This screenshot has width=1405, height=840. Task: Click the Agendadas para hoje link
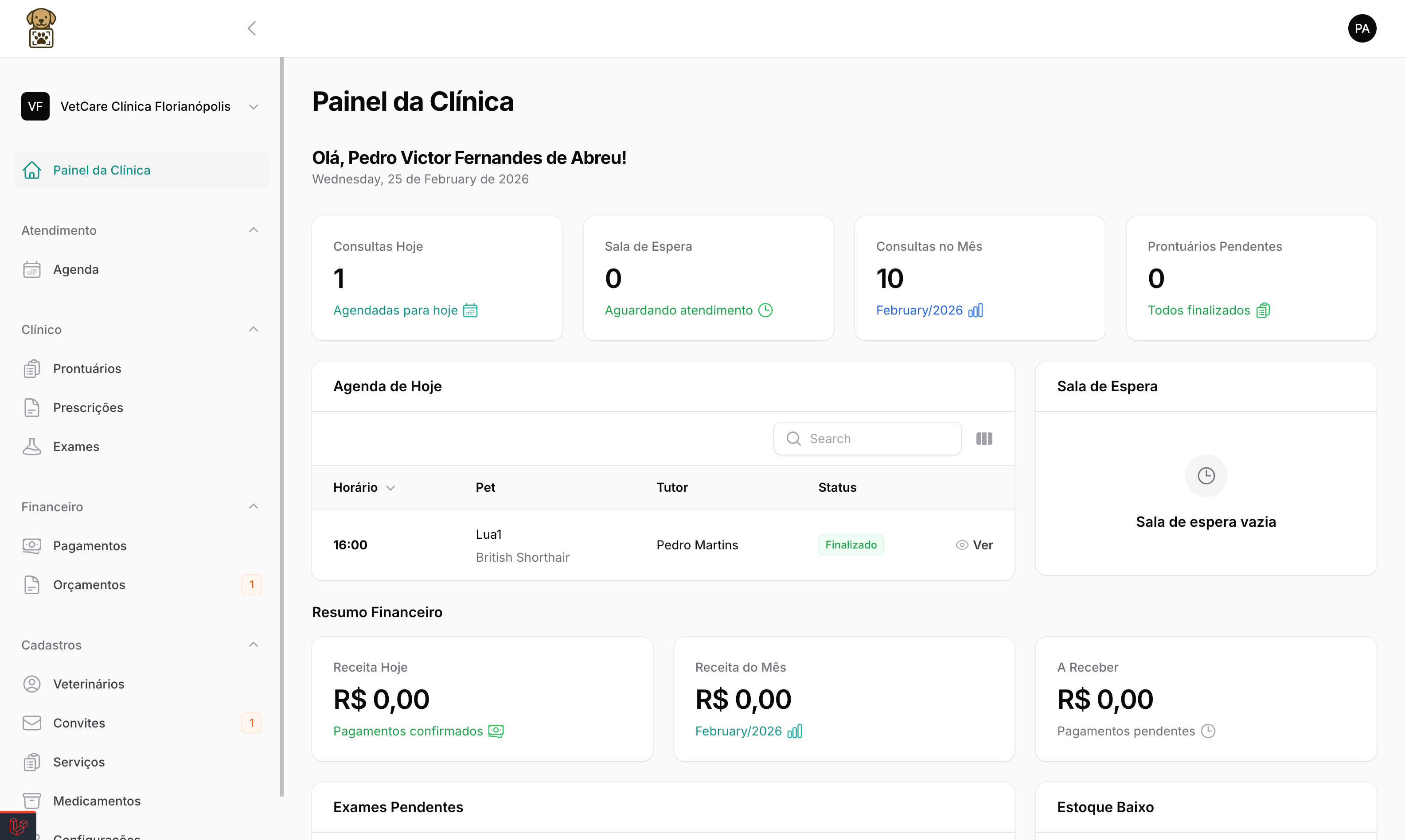pyautogui.click(x=395, y=310)
